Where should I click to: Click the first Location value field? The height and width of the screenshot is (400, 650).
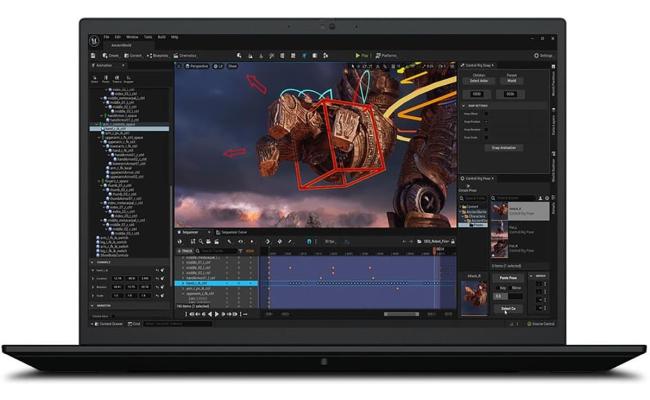(118, 279)
